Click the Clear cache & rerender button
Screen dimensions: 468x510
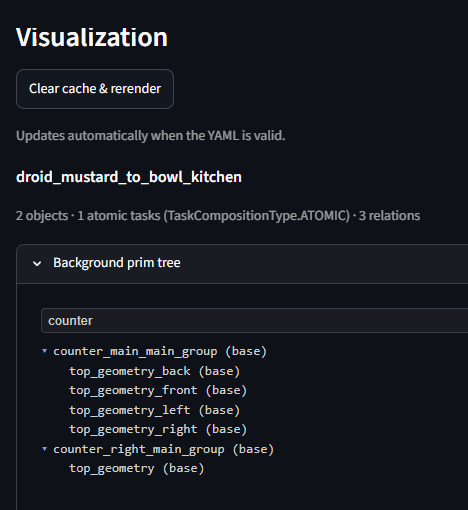coord(95,89)
